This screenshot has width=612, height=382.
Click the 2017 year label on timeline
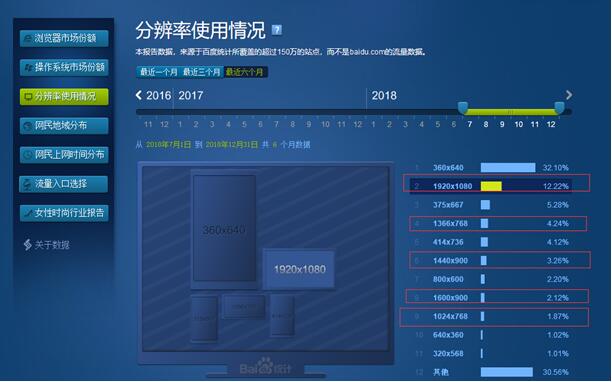click(190, 96)
